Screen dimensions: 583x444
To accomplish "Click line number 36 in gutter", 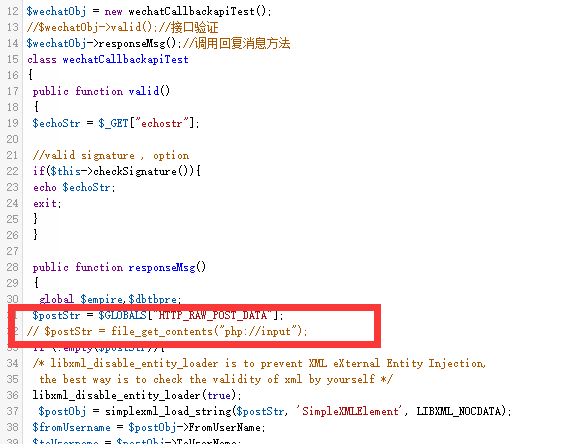I will pyautogui.click(x=12, y=395).
